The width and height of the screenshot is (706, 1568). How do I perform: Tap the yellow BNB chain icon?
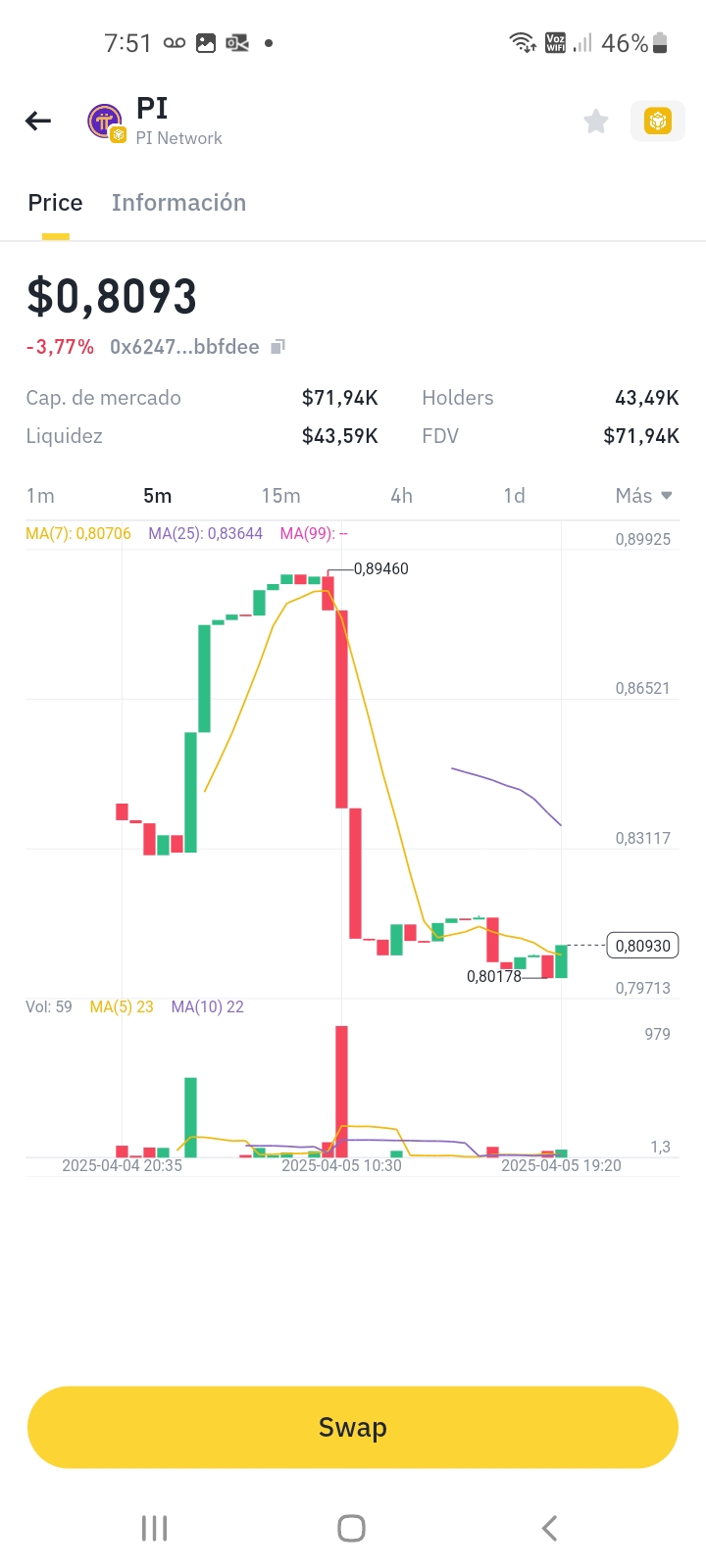point(657,122)
